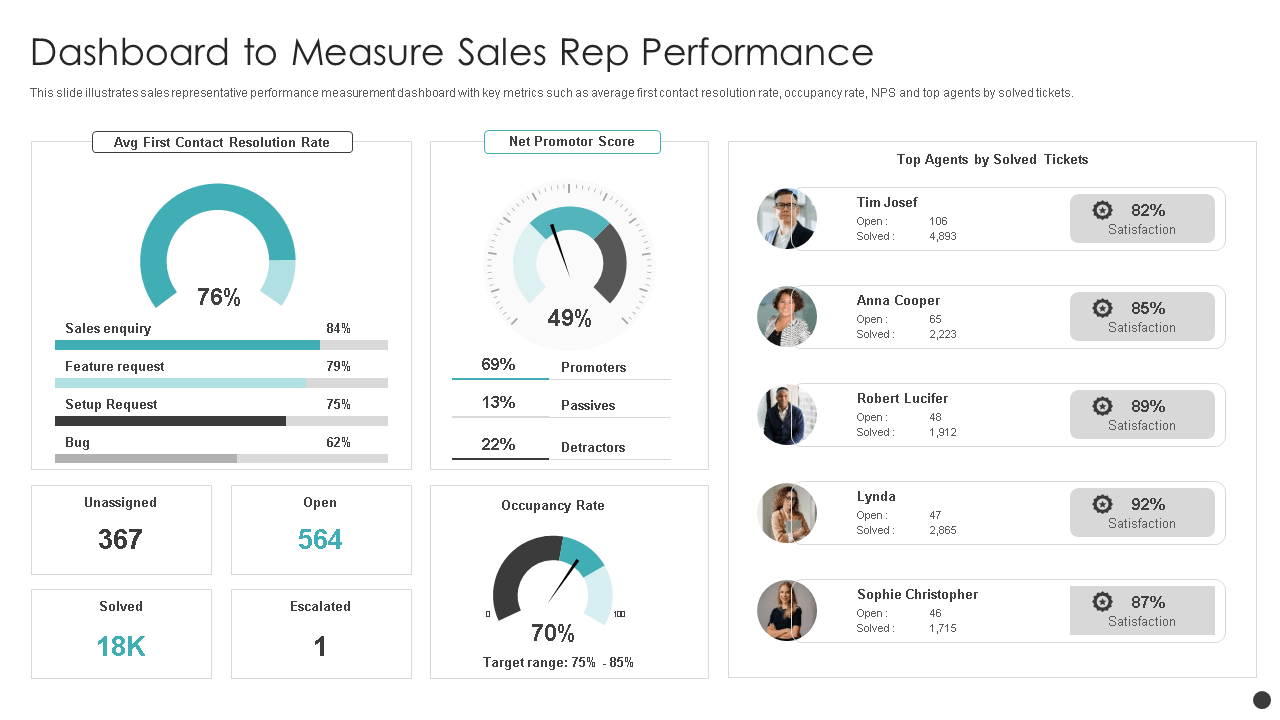
Task: Select the Avg First Contact Resolution Rate label
Action: pos(222,142)
